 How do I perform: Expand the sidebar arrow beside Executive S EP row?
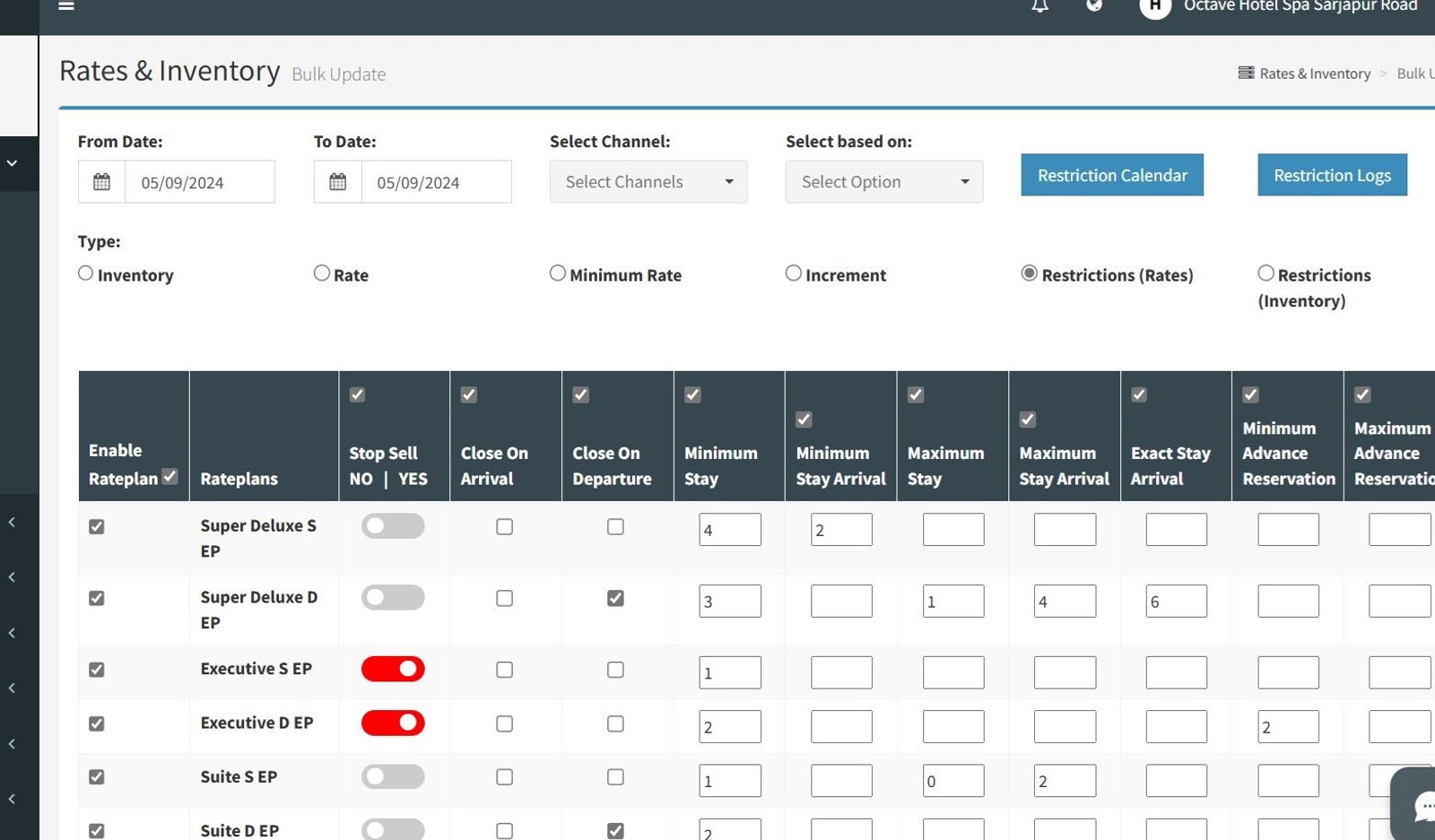[12, 633]
